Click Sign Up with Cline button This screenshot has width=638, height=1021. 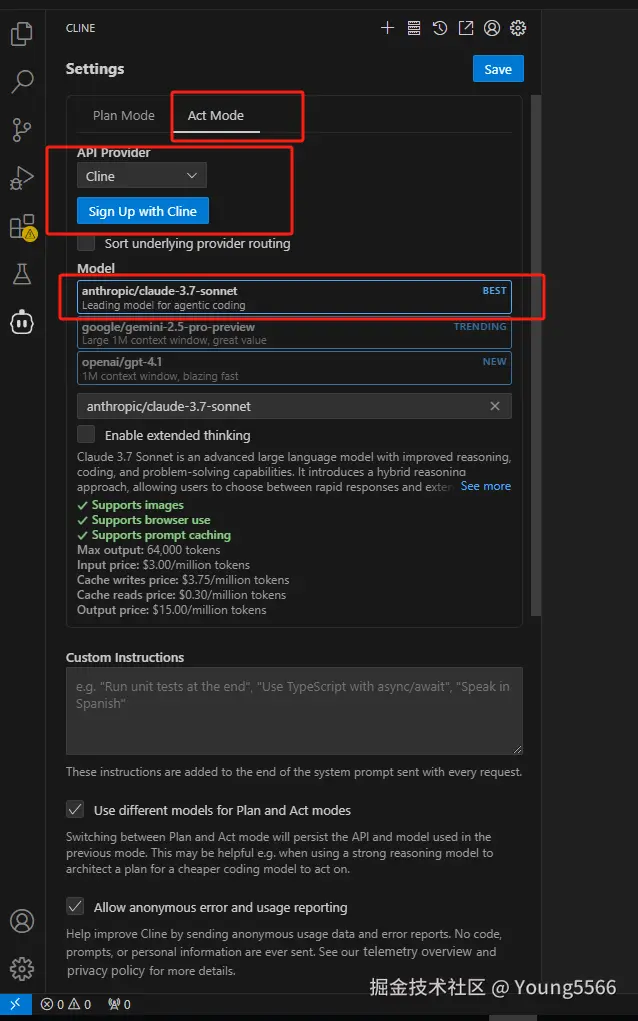coord(143,211)
